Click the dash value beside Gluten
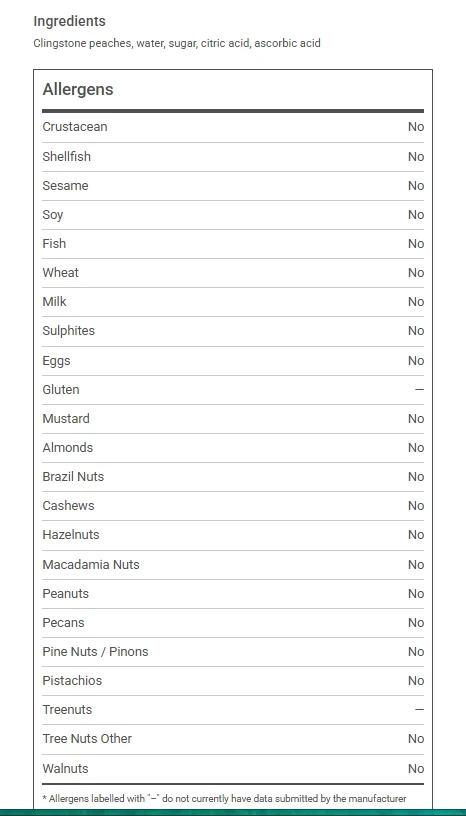 pyautogui.click(x=419, y=390)
